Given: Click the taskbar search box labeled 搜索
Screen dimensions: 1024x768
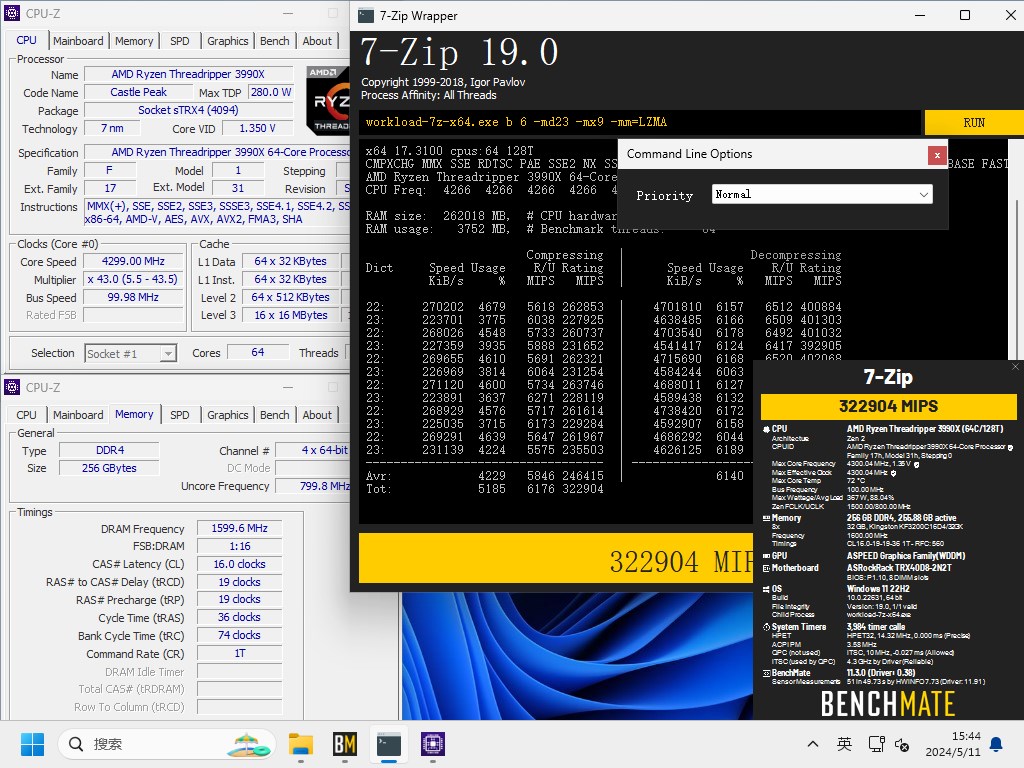Looking at the screenshot, I should pyautogui.click(x=167, y=744).
